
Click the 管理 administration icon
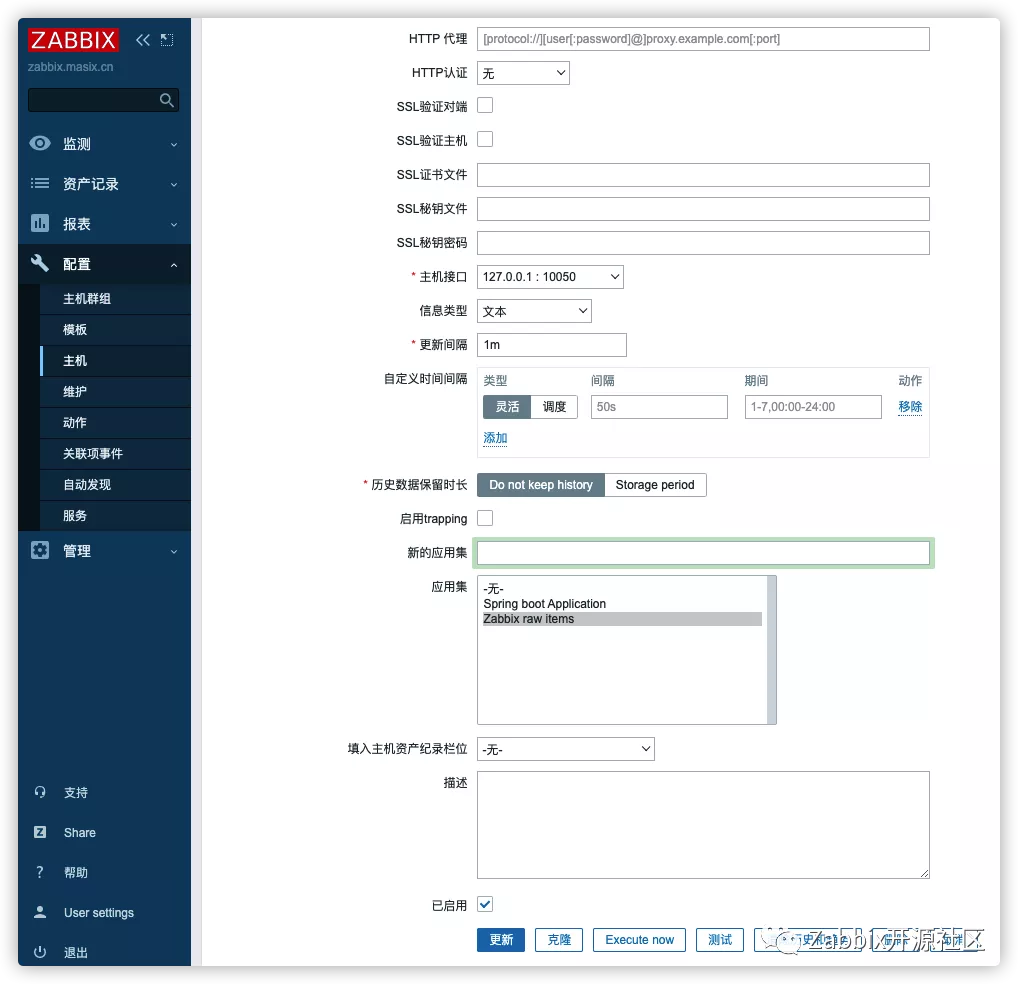pyautogui.click(x=39, y=550)
